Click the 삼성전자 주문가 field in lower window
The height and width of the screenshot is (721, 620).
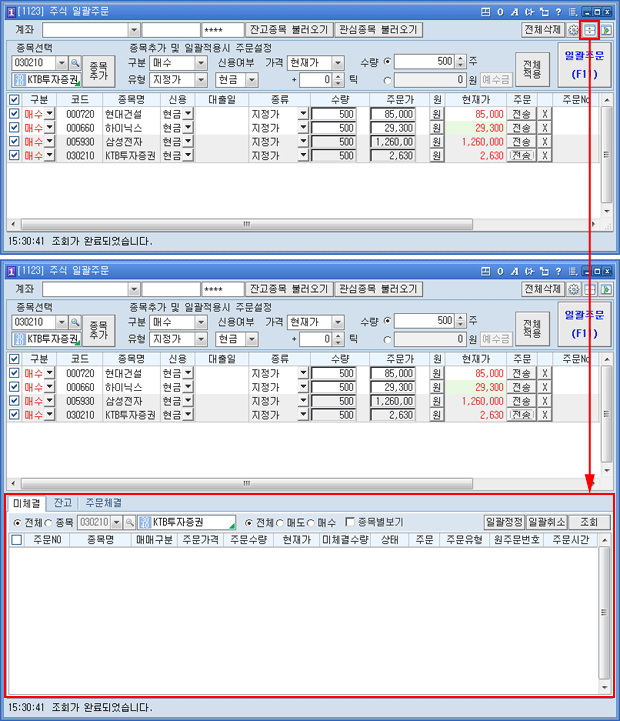coord(392,400)
